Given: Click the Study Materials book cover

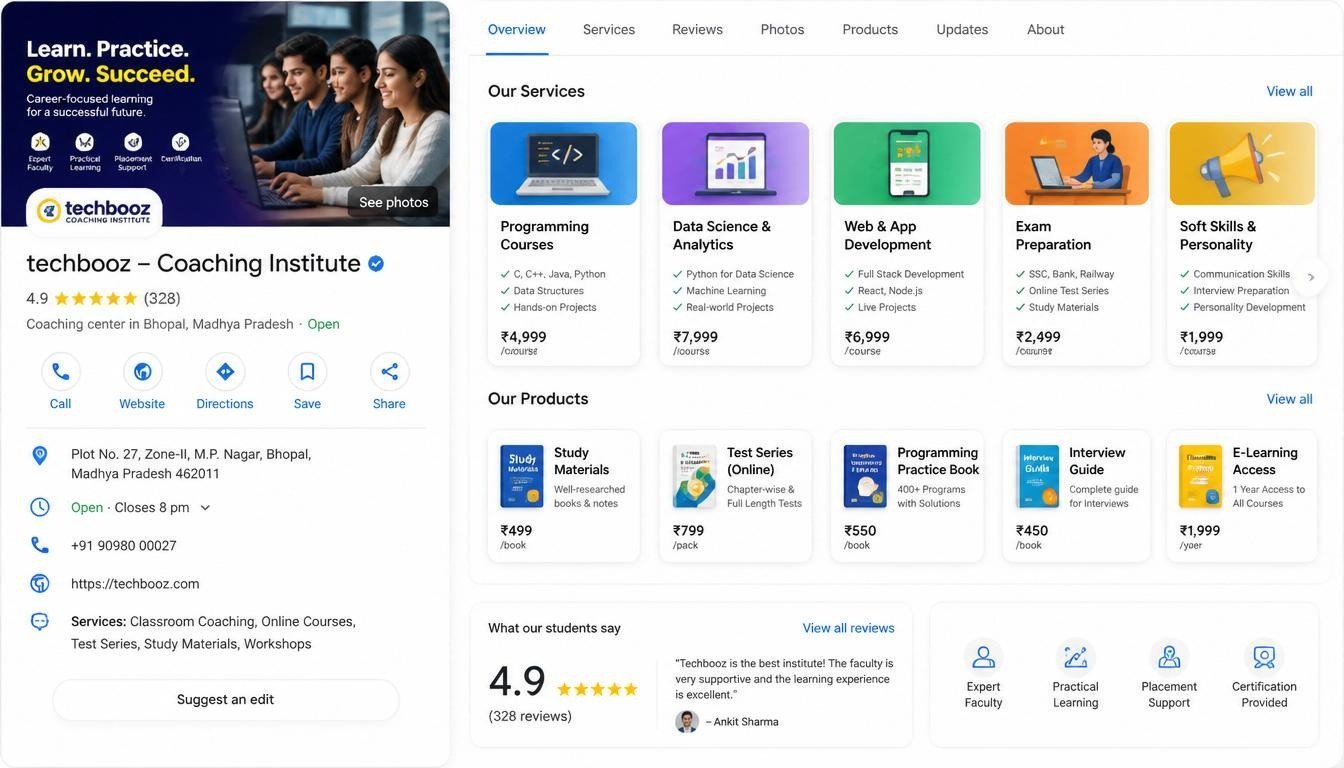Looking at the screenshot, I should [521, 477].
